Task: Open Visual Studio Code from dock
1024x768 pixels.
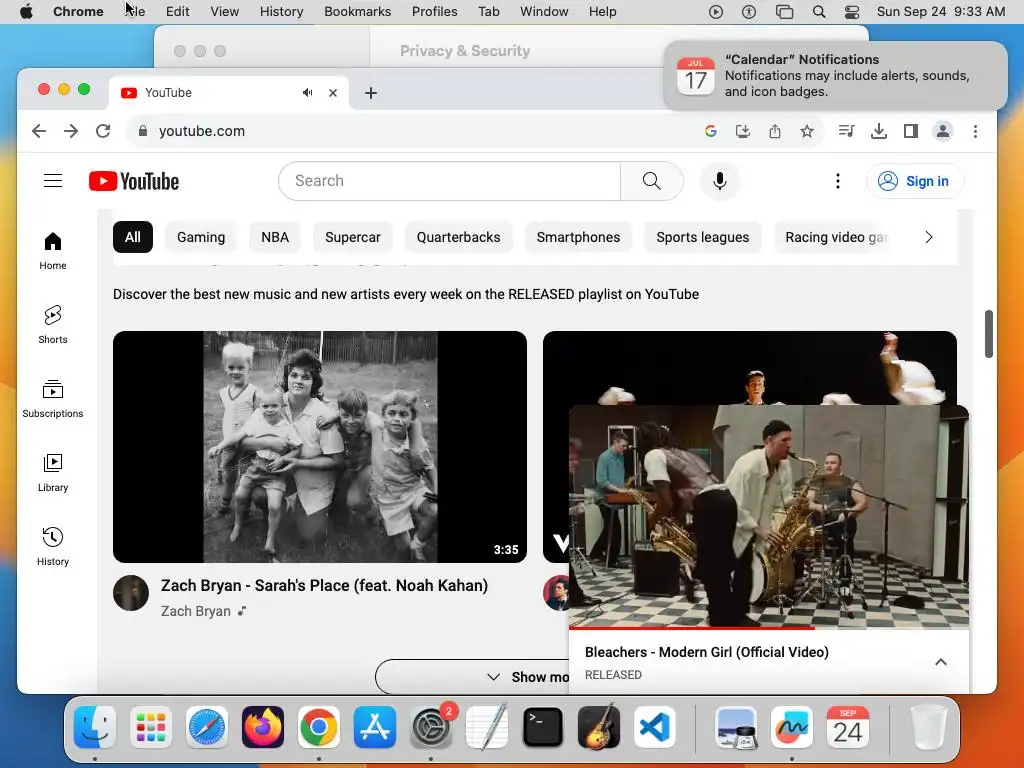Action: [x=654, y=727]
